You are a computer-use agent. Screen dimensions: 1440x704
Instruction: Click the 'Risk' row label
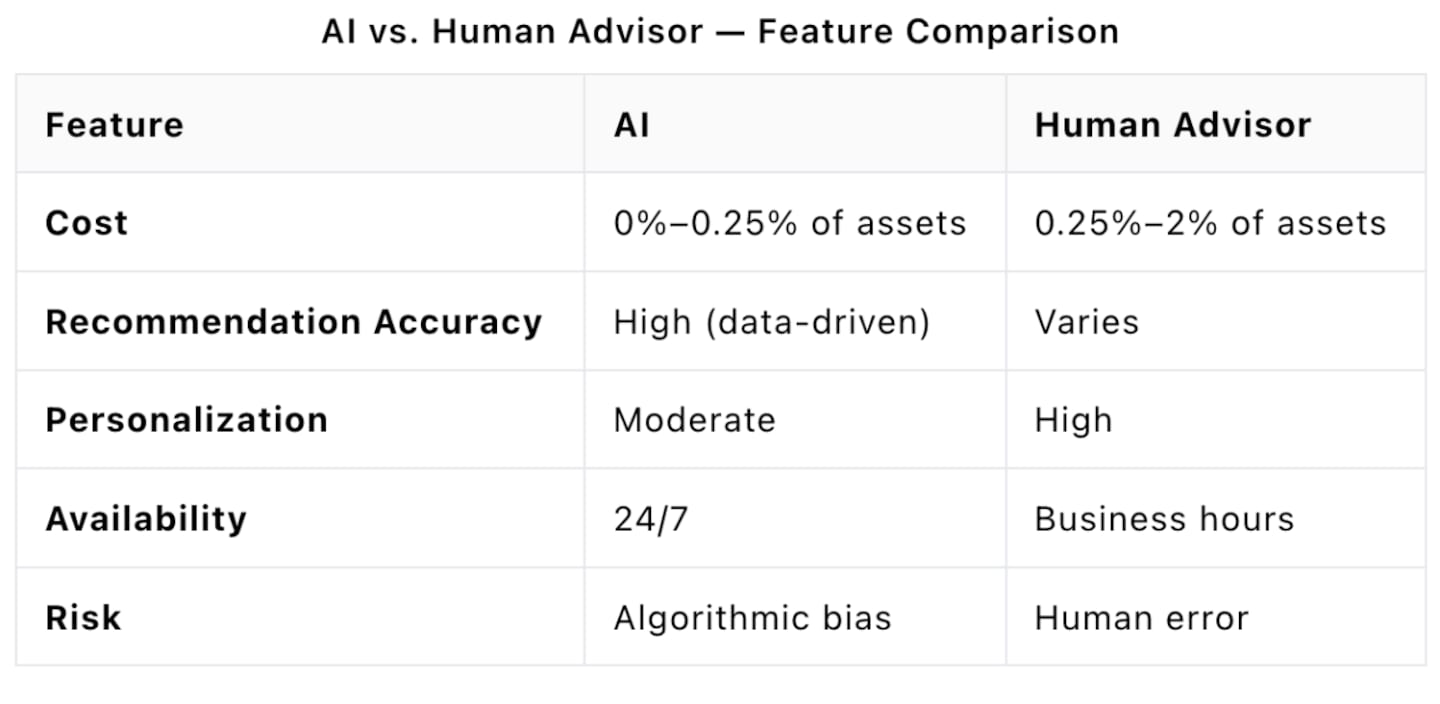pyautogui.click(x=83, y=617)
